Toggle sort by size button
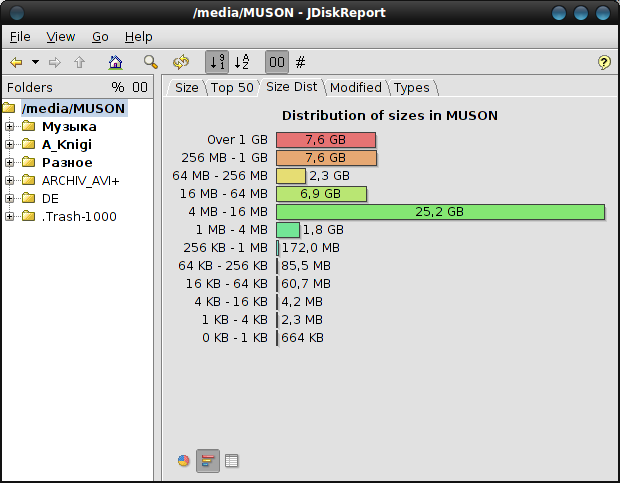 click(217, 62)
